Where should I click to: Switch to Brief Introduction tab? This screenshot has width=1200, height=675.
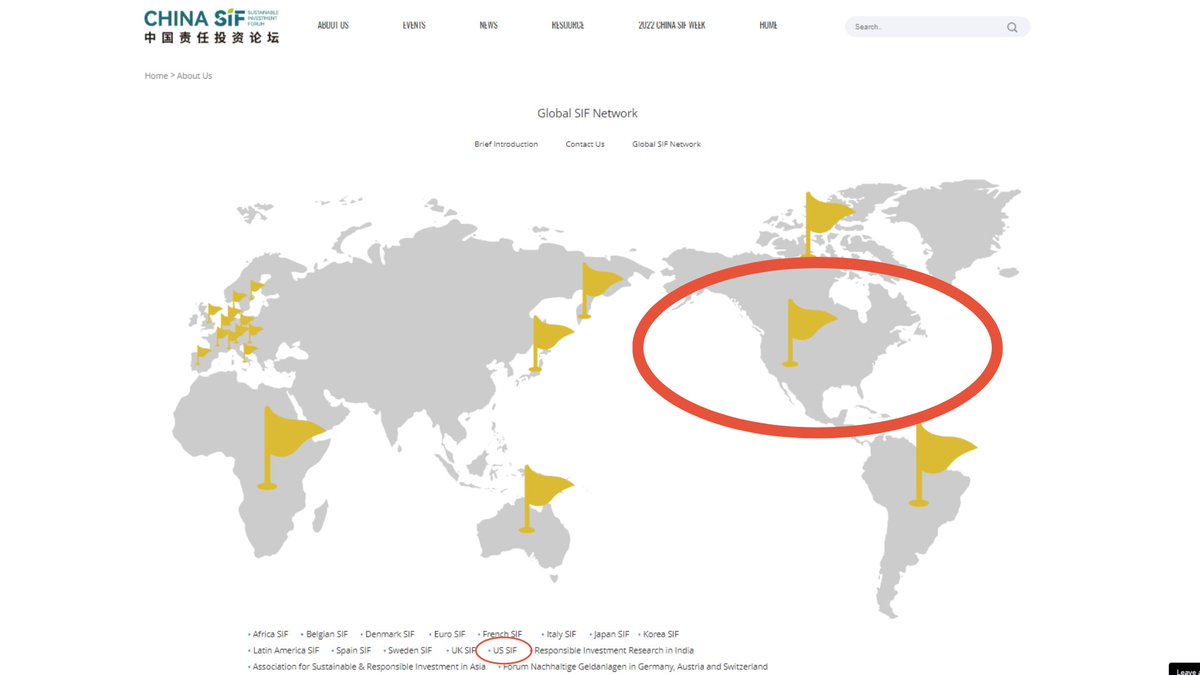click(506, 144)
